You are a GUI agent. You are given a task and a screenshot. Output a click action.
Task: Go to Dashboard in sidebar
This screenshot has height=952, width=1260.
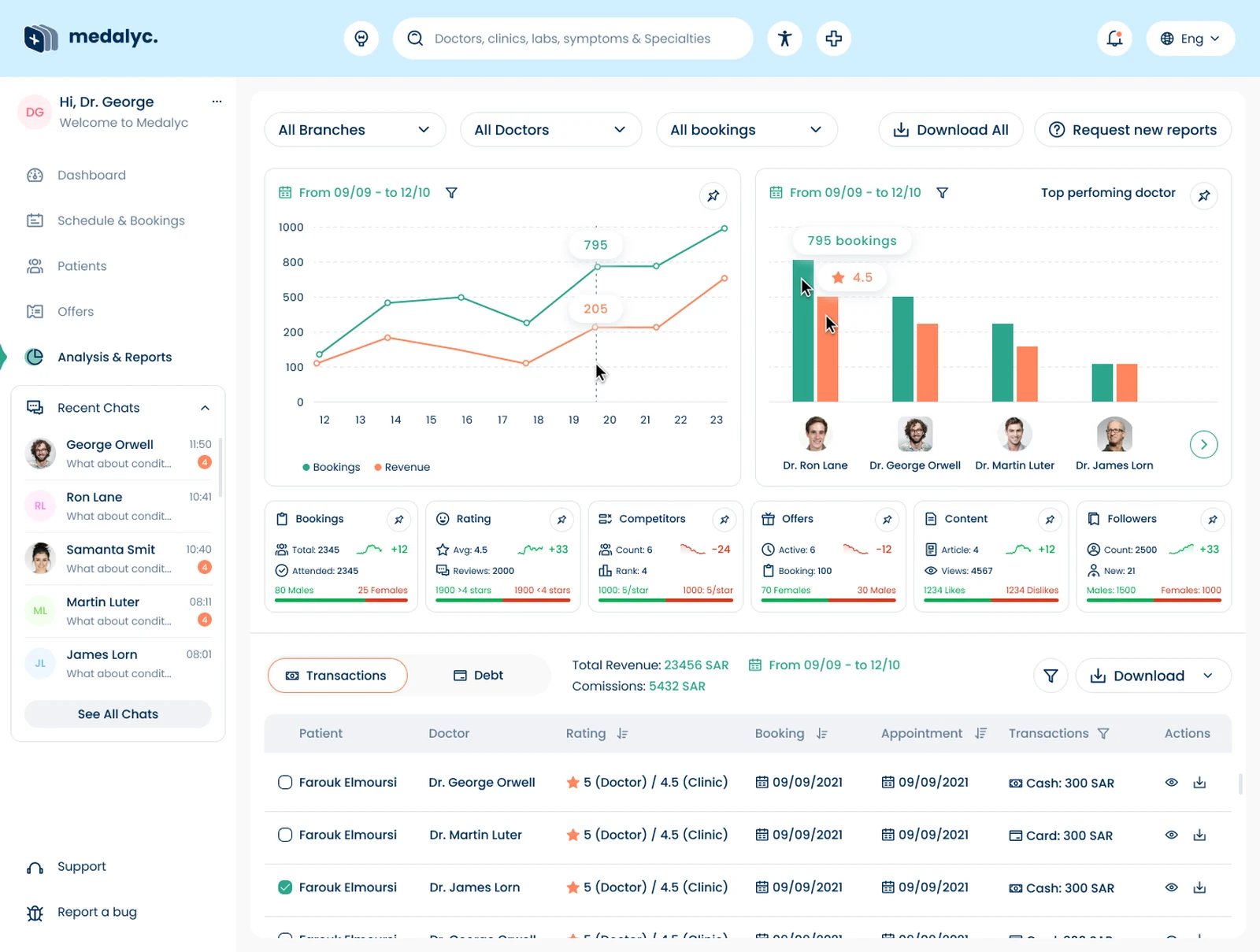[x=76, y=176]
